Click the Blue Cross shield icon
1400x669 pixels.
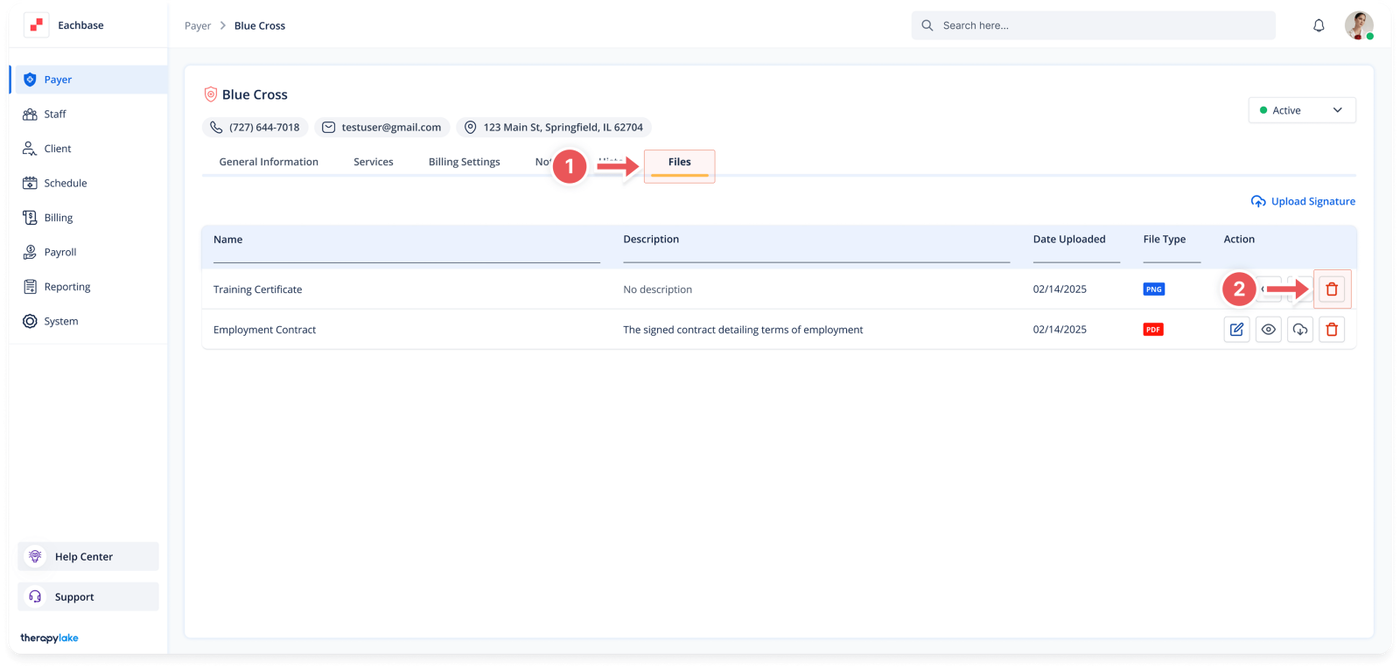(x=210, y=94)
